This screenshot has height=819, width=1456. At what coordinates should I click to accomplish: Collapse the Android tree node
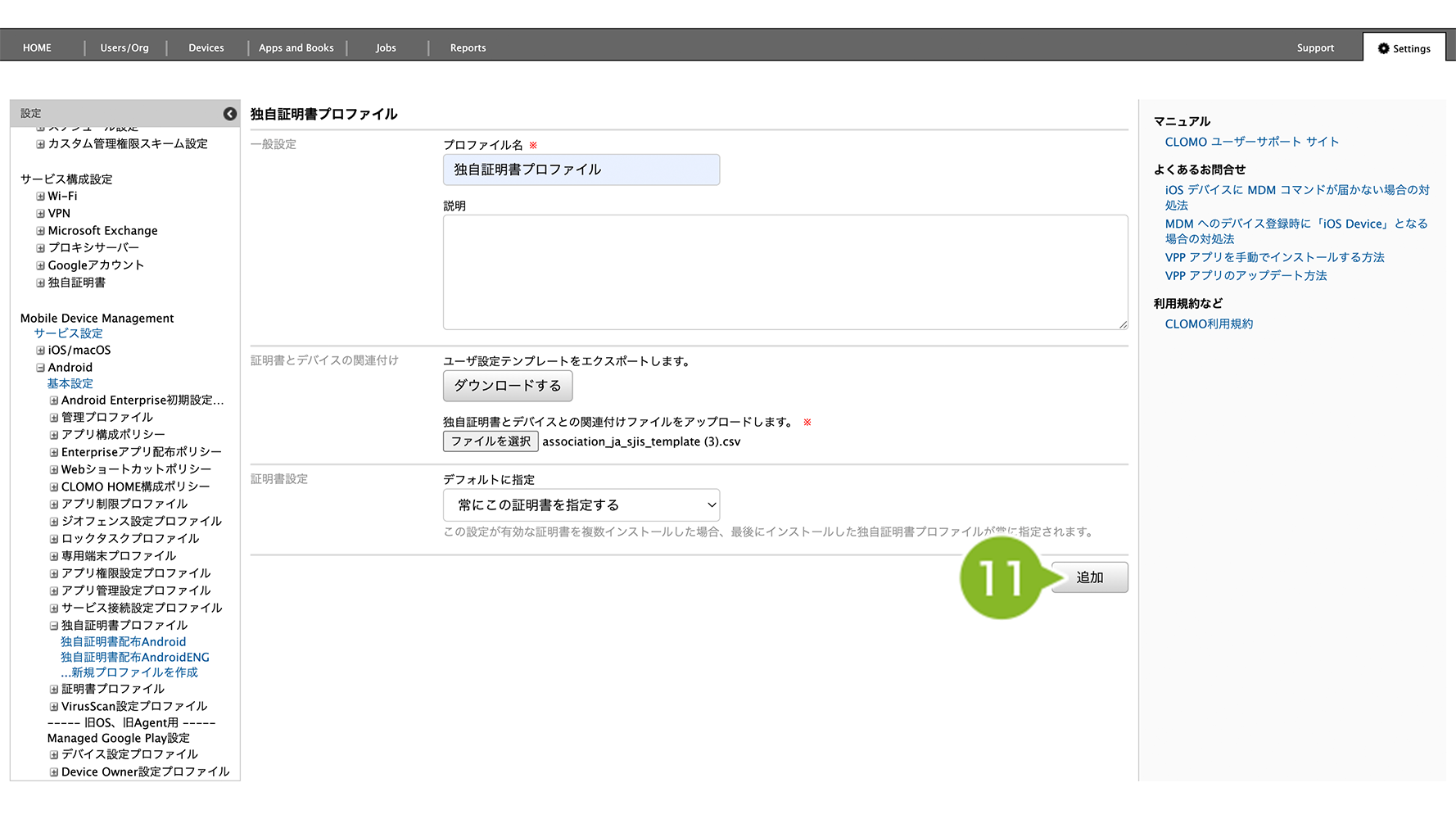pos(40,368)
